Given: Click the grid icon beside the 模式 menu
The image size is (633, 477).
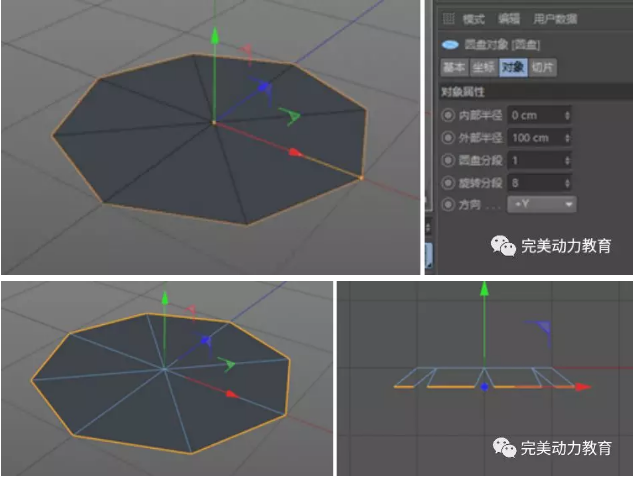Looking at the screenshot, I should (x=448, y=19).
